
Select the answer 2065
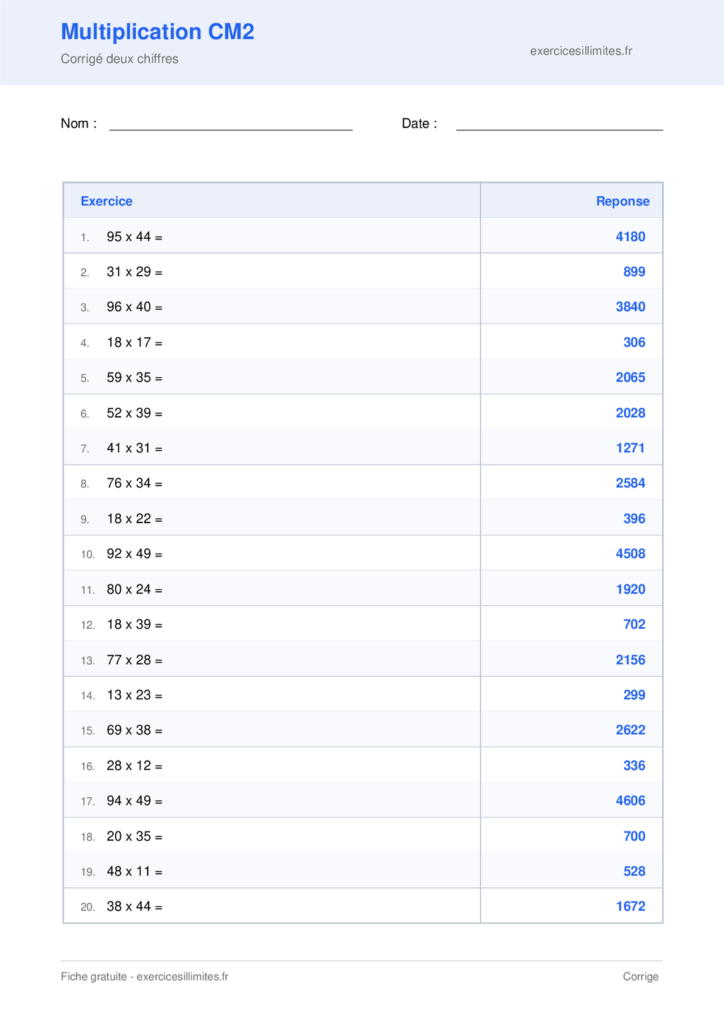(631, 377)
